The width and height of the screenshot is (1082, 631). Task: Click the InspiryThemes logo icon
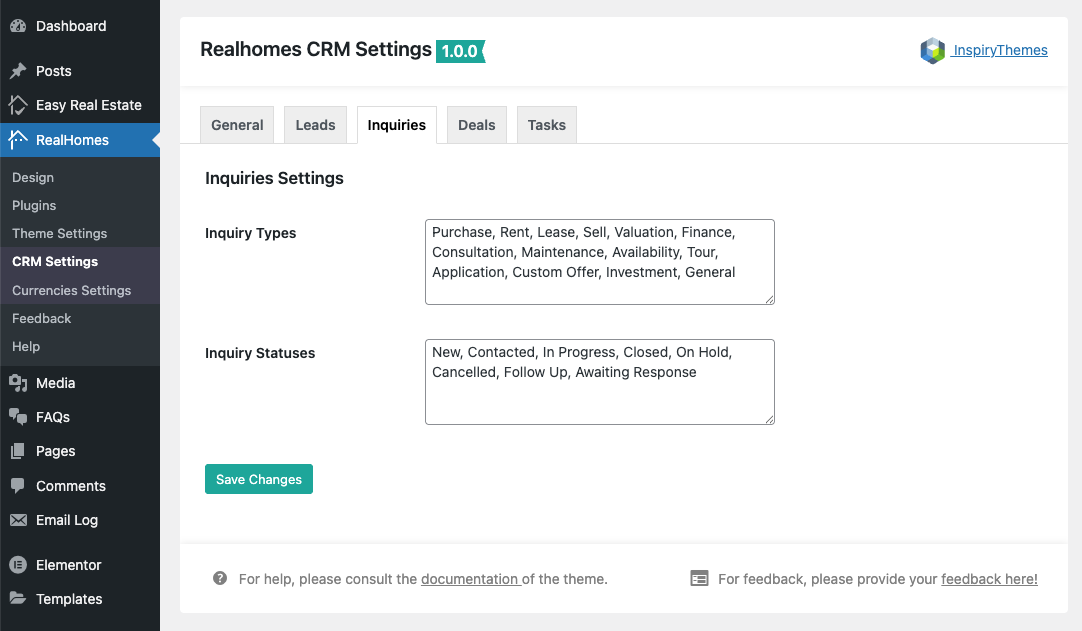932,51
